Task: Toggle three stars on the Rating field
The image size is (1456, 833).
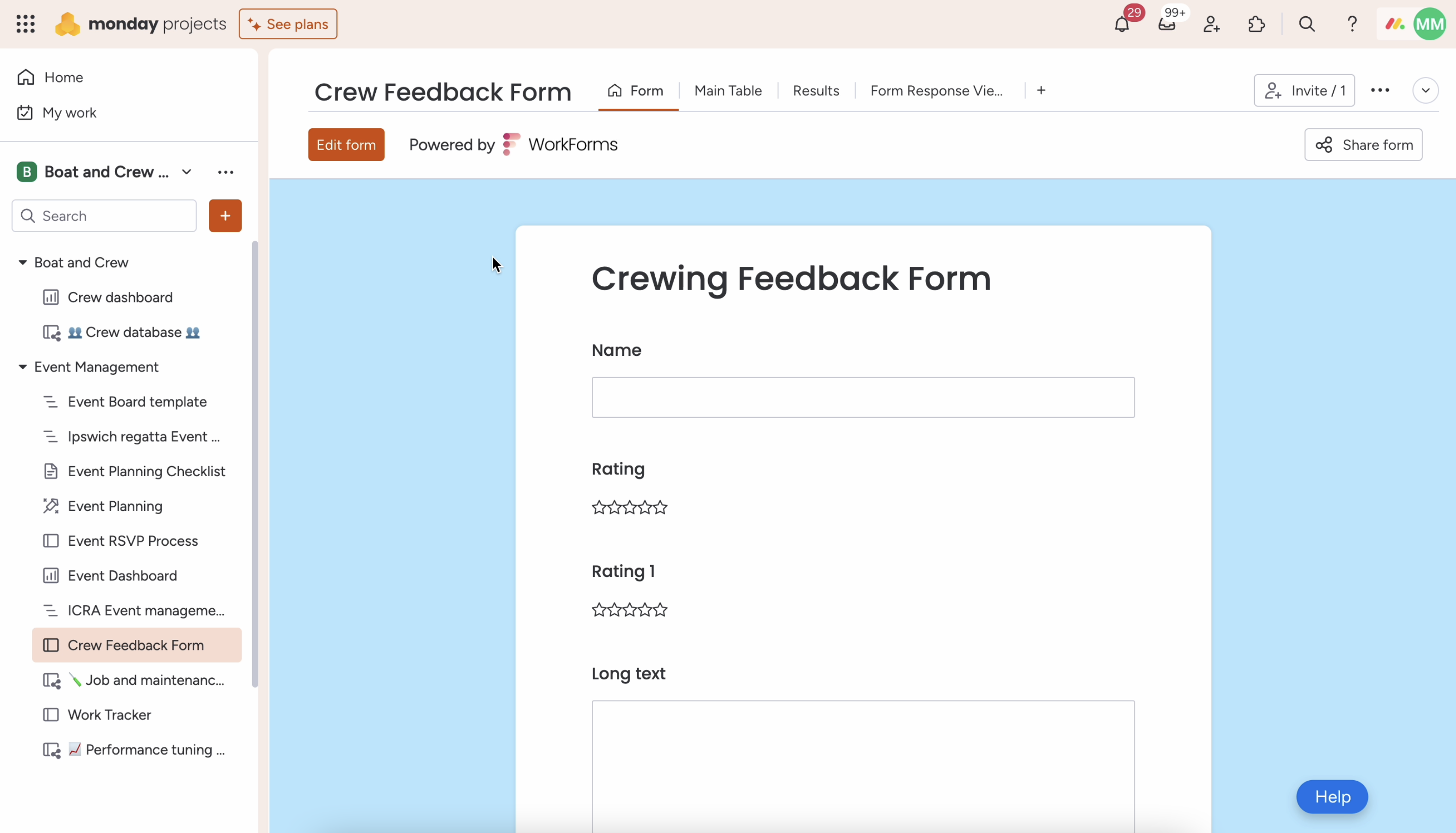Action: click(629, 507)
